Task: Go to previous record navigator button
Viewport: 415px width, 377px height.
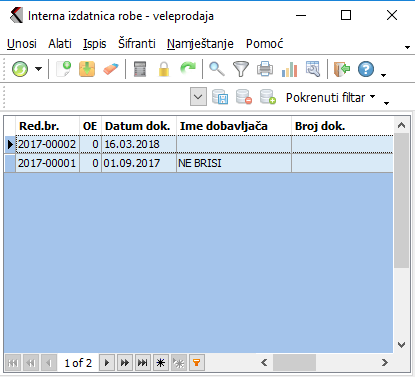Action: (x=49, y=363)
